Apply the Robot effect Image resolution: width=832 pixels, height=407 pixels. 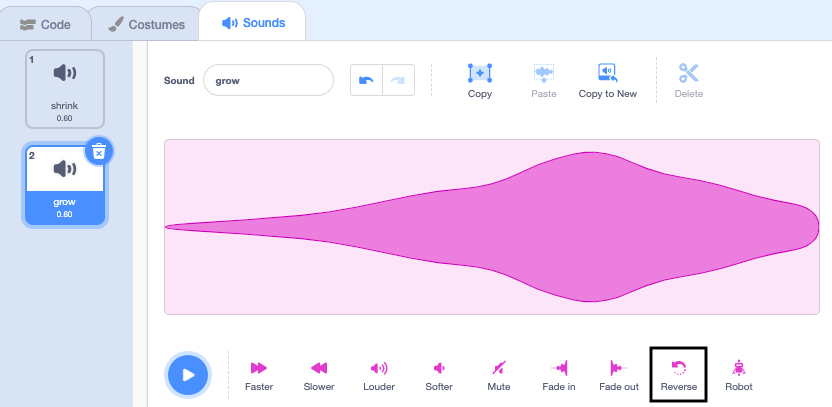739,376
